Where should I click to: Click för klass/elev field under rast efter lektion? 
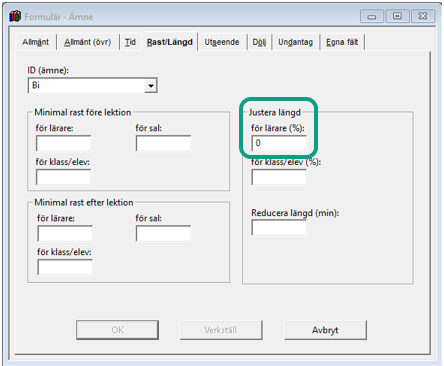coord(65,267)
